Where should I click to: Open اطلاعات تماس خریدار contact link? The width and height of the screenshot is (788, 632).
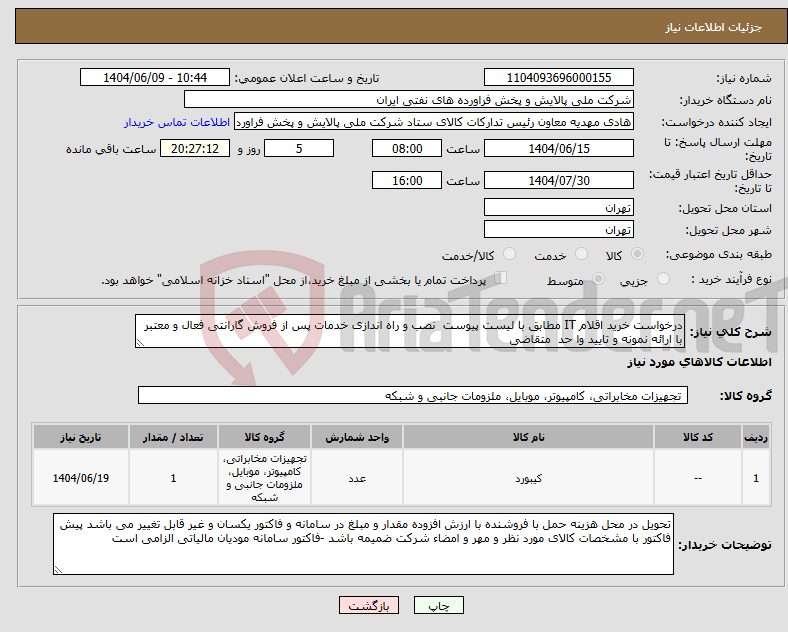[x=177, y=122]
